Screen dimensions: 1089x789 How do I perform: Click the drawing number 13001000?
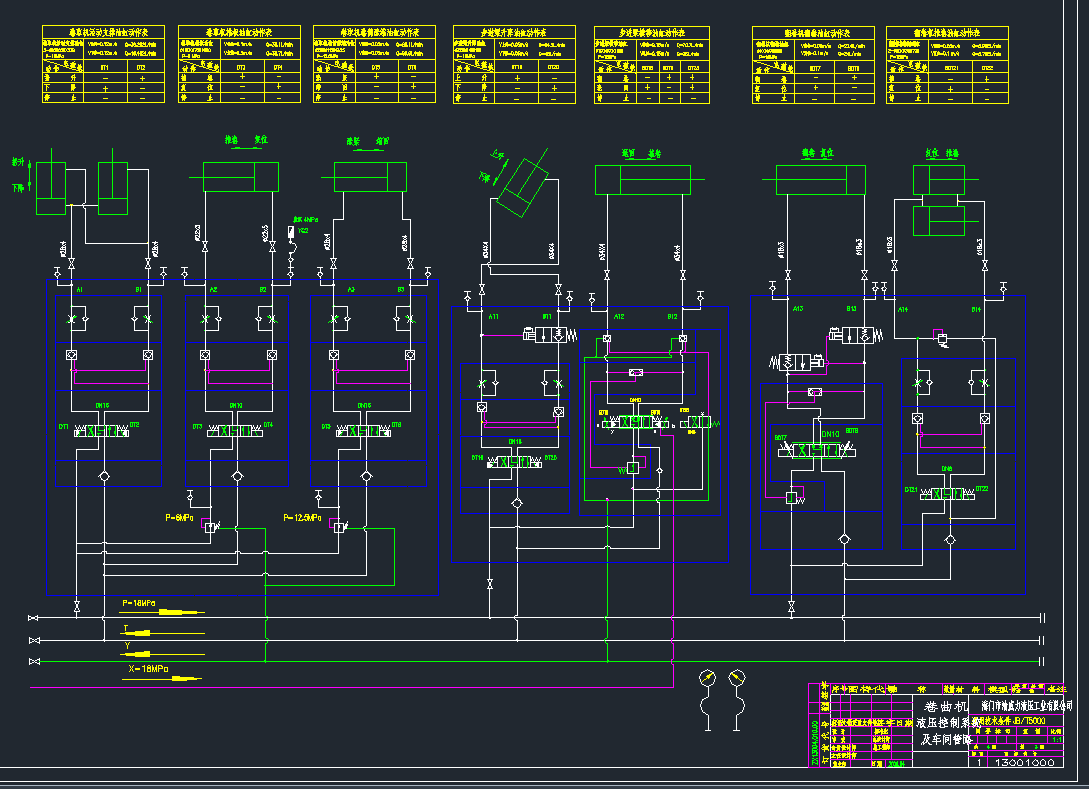1013,762
